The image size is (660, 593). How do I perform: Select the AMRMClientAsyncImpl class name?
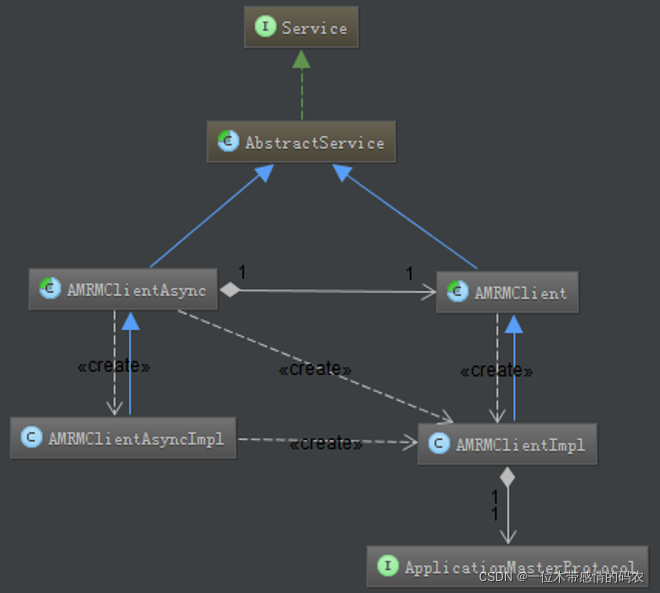click(136, 439)
